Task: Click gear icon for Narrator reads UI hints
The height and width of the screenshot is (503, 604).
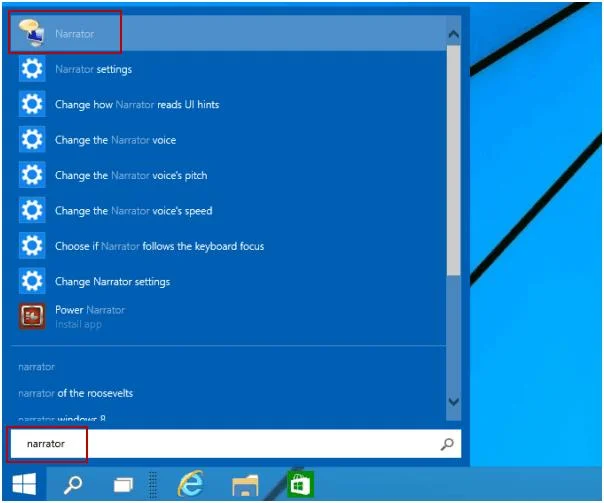Action: (32, 104)
